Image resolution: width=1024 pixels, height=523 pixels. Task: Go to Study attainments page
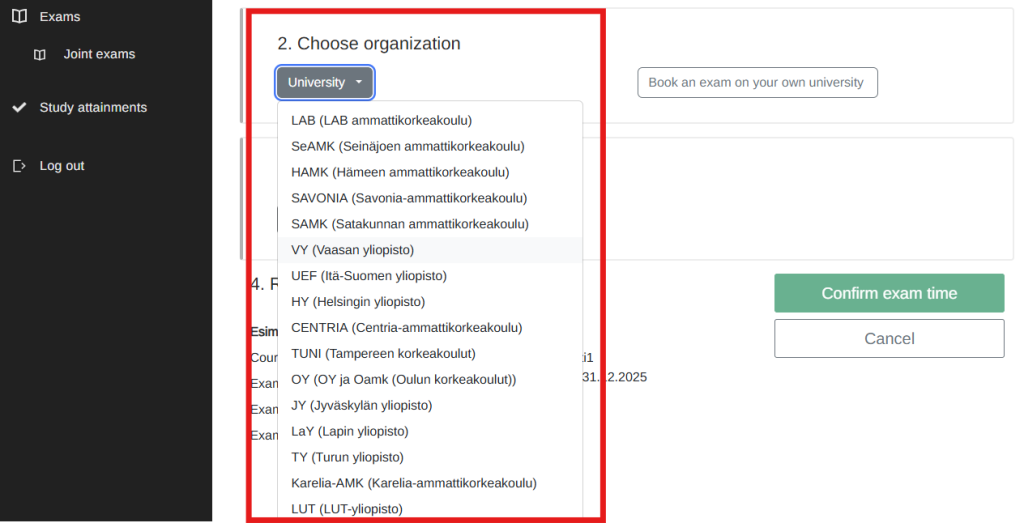pyautogui.click(x=93, y=107)
